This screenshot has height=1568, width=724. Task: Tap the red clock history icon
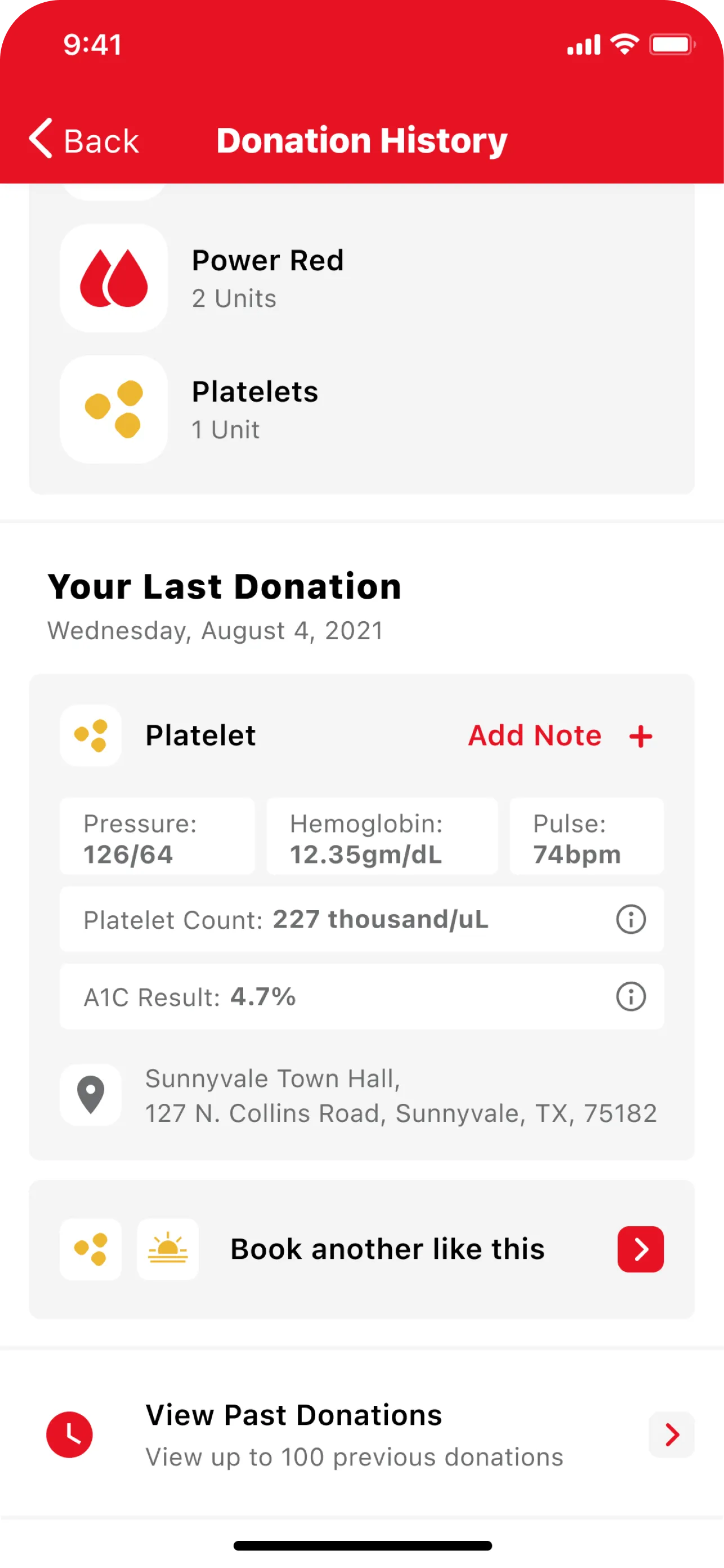(x=69, y=1435)
